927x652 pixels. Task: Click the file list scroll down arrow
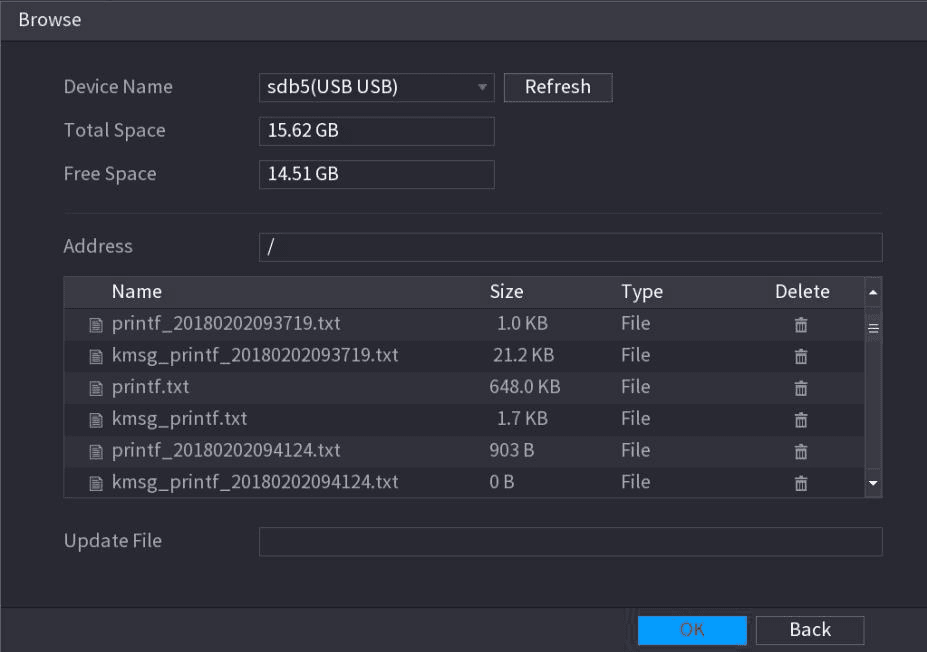click(873, 484)
